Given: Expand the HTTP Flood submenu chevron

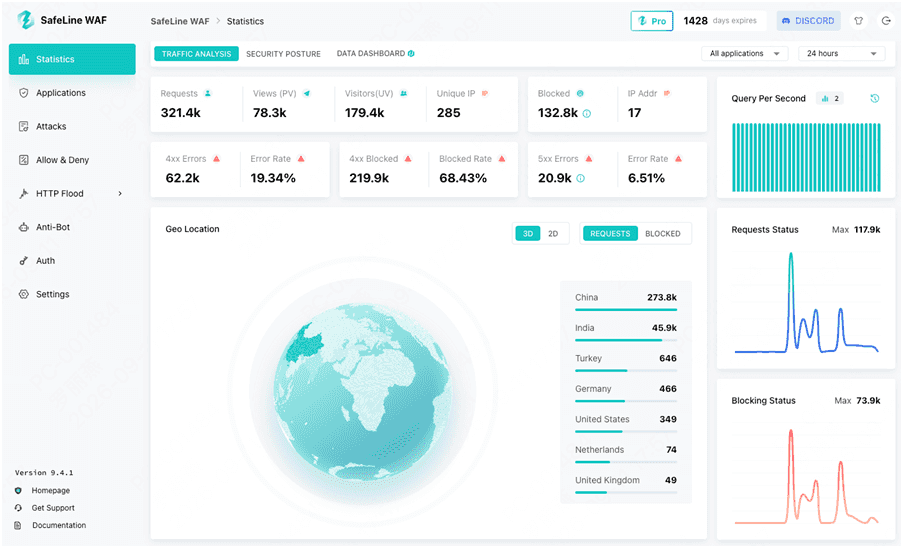Looking at the screenshot, I should 120,193.
